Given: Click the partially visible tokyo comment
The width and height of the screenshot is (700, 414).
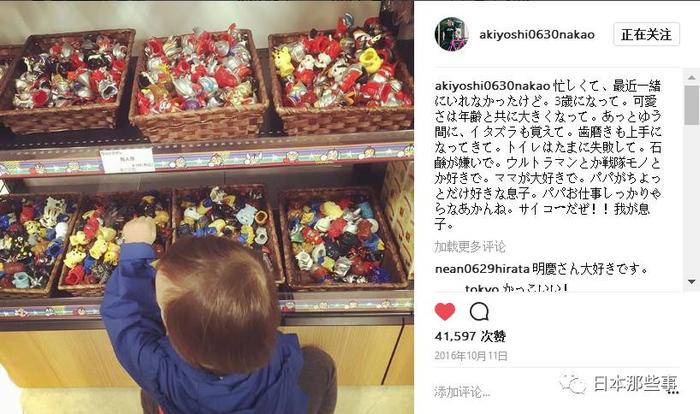Looking at the screenshot, I should coord(516,288).
